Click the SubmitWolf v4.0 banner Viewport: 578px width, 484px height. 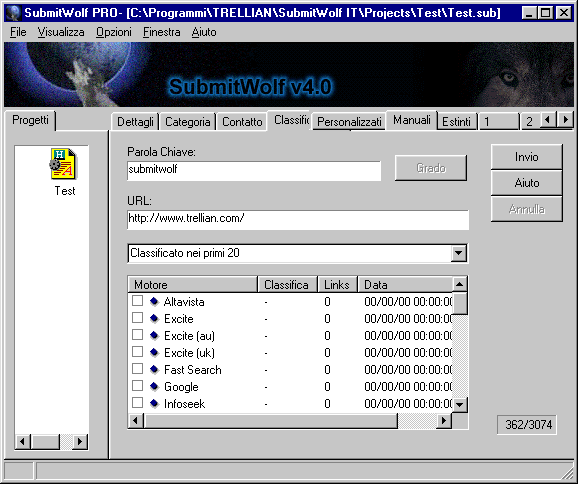(289, 74)
